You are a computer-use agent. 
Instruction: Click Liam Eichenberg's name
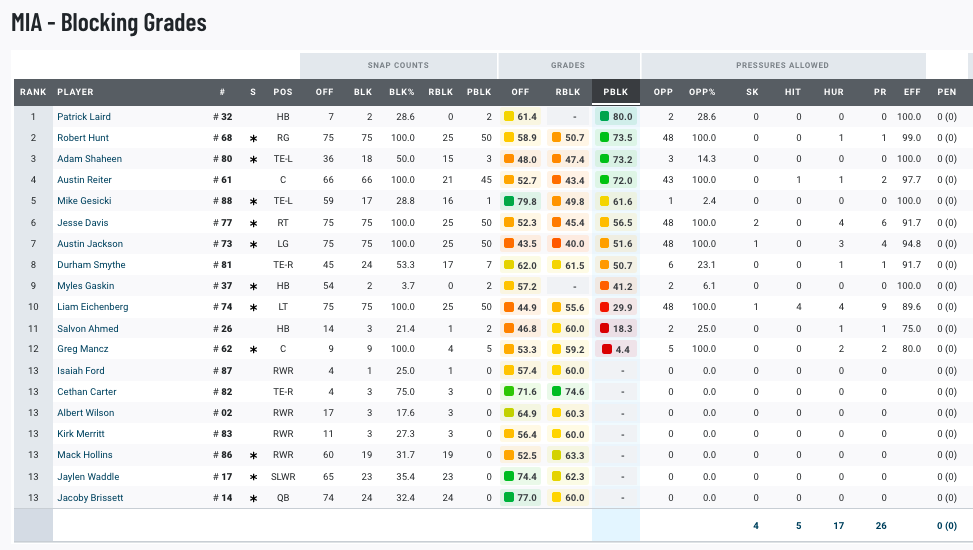[92, 307]
